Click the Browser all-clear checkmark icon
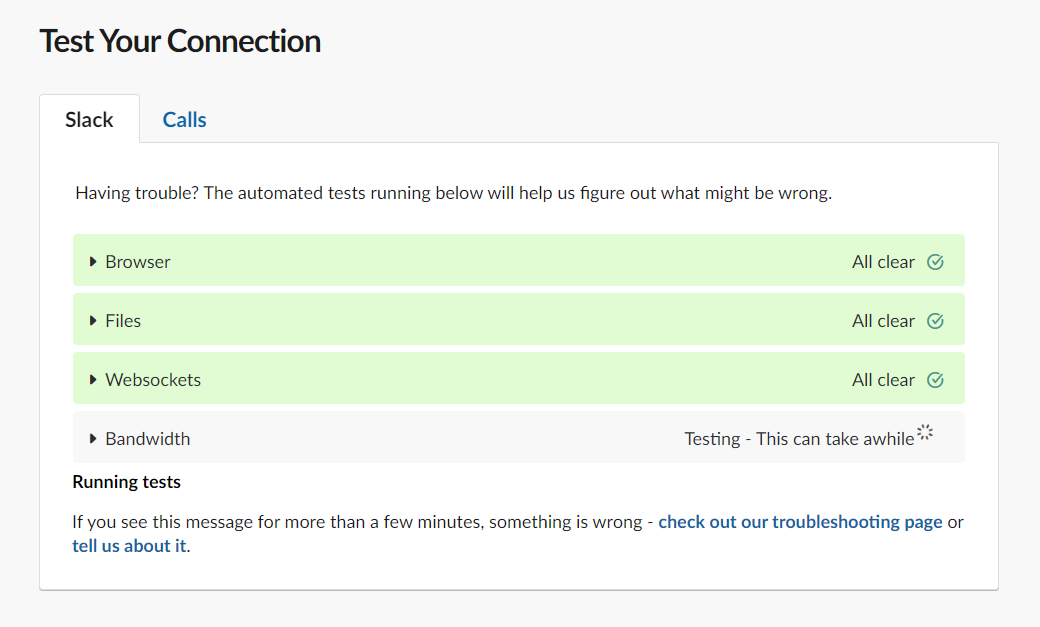Viewport: 1040px width, 627px height. 935,262
